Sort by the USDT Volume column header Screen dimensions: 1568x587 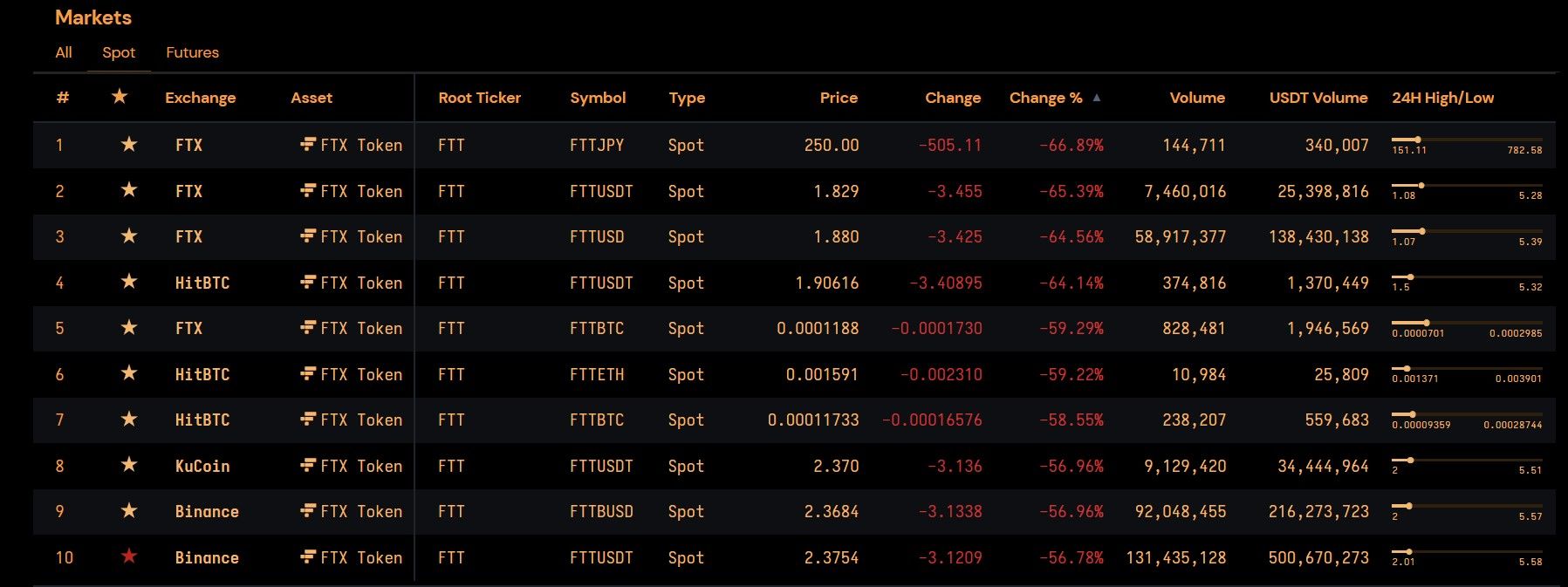pos(1318,98)
